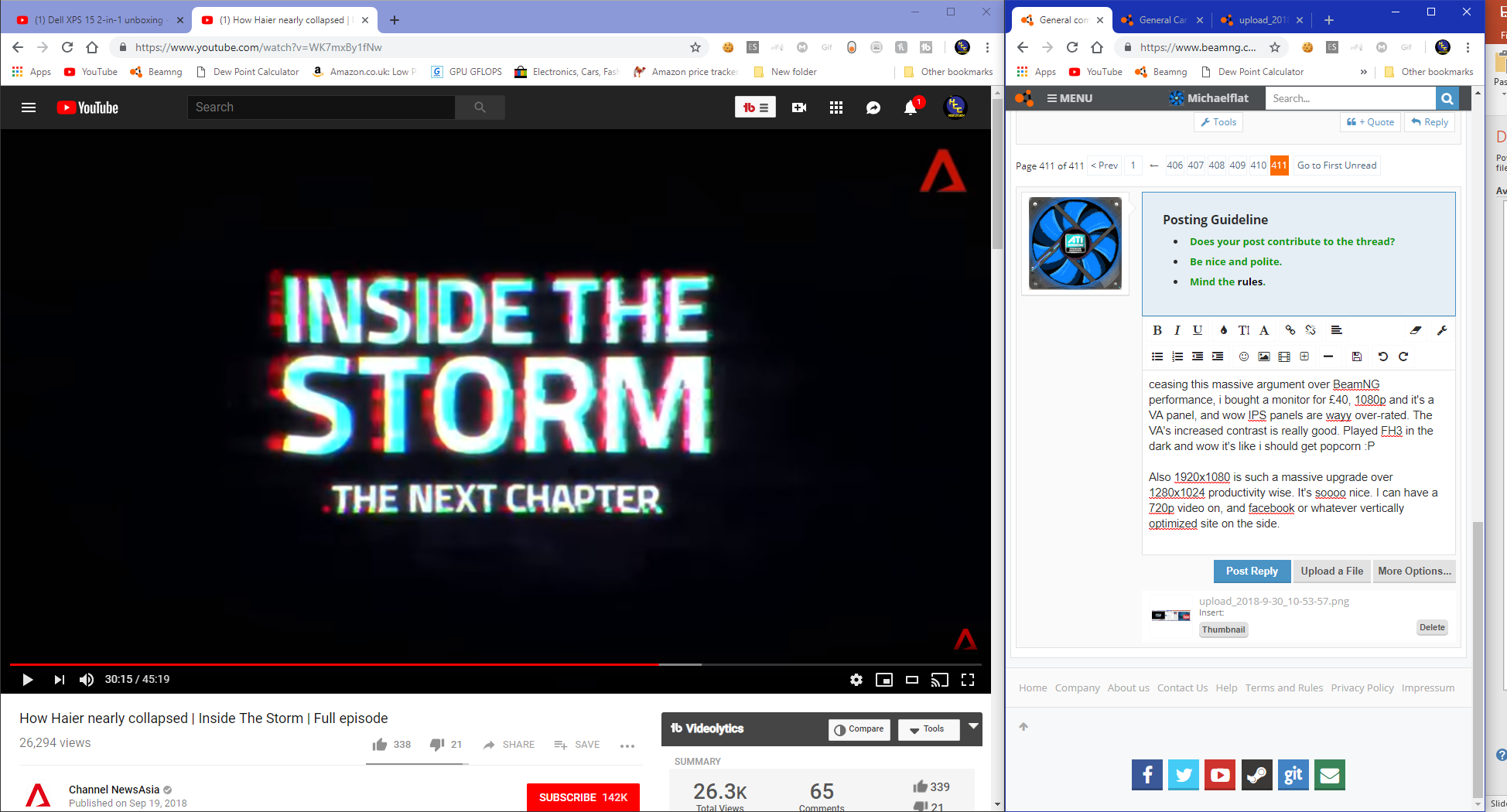Open the text alignment tool
Viewport: 1507px width, 812px height.
pyautogui.click(x=1336, y=330)
